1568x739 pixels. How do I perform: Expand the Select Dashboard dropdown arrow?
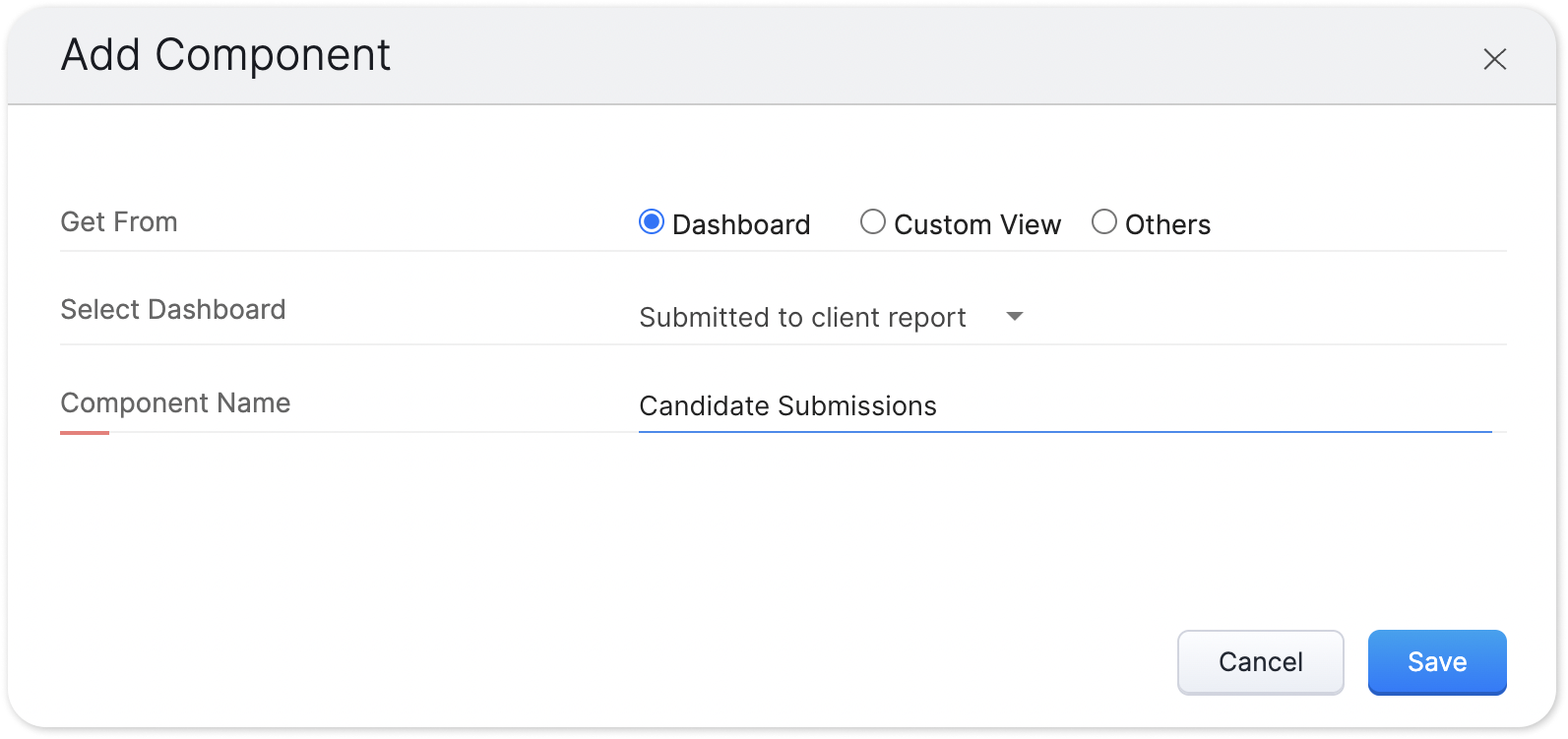coord(1015,317)
